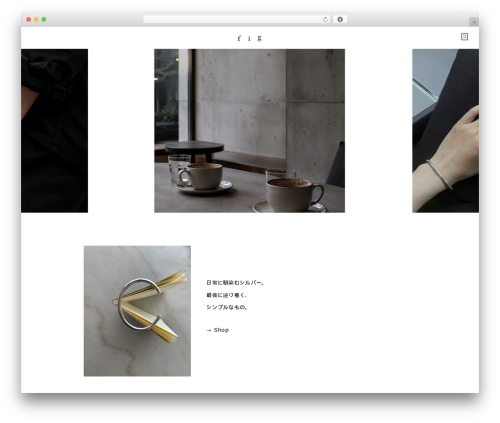Reload the page using the refresh icon

[325, 20]
